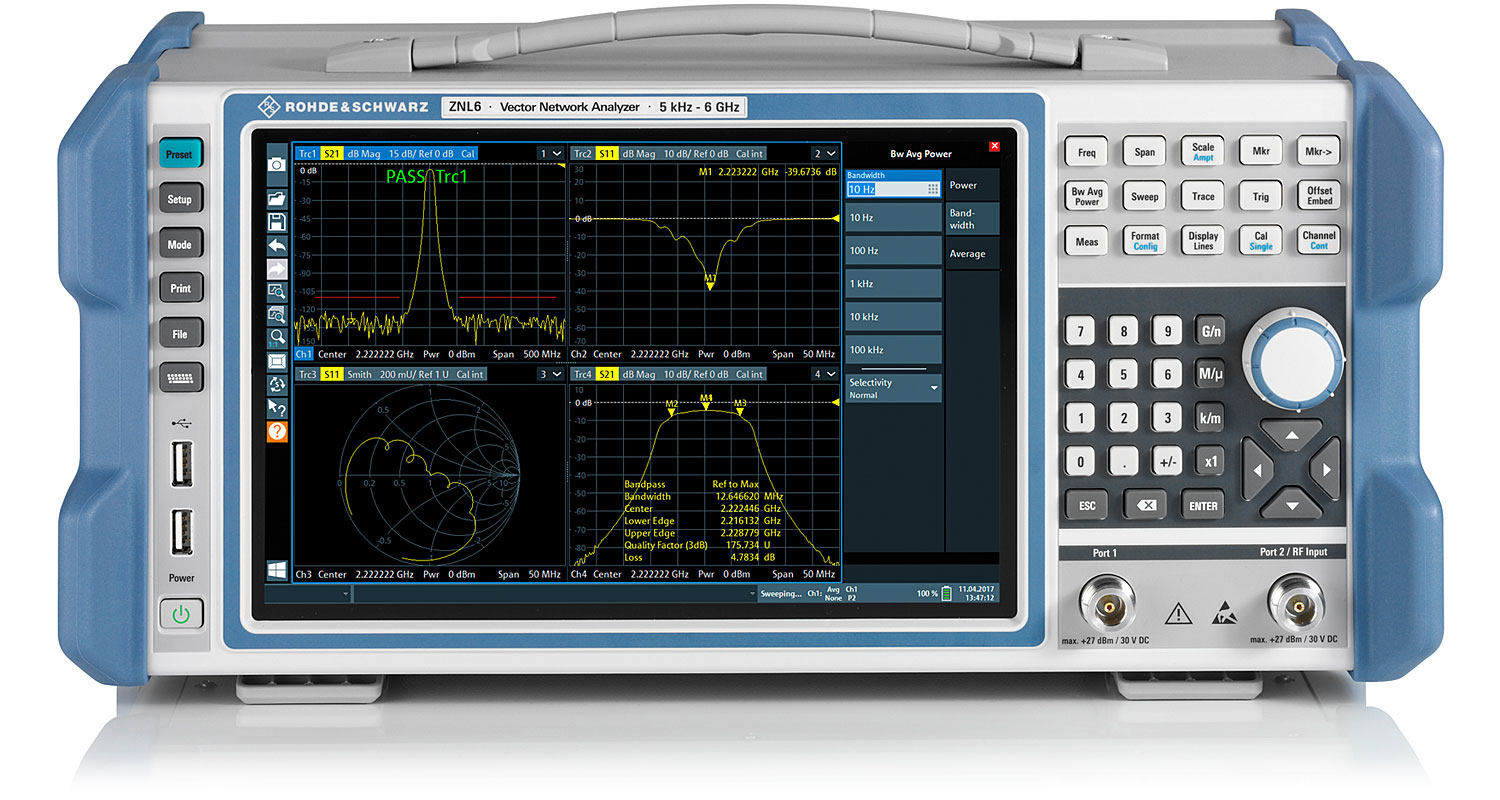This screenshot has height=800, width=1500.
Task: Open the chevron dropdown beside Sweeping status
Action: click(753, 593)
